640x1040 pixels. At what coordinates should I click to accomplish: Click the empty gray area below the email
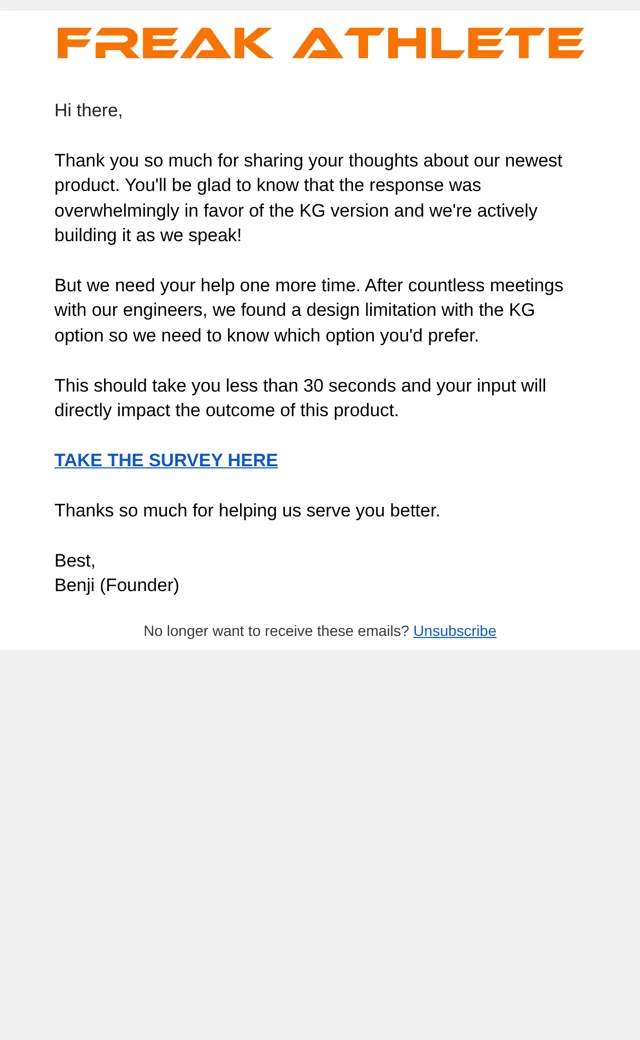(320, 842)
